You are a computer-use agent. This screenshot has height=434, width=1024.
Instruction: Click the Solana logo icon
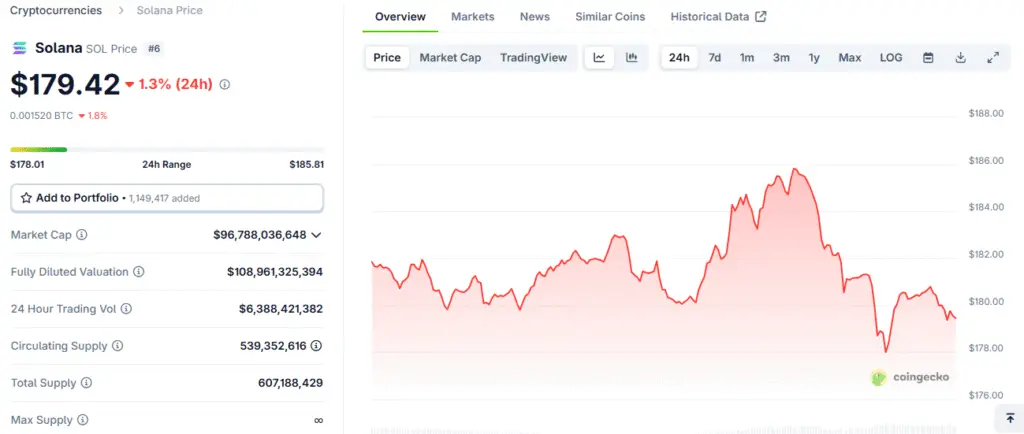pyautogui.click(x=20, y=48)
